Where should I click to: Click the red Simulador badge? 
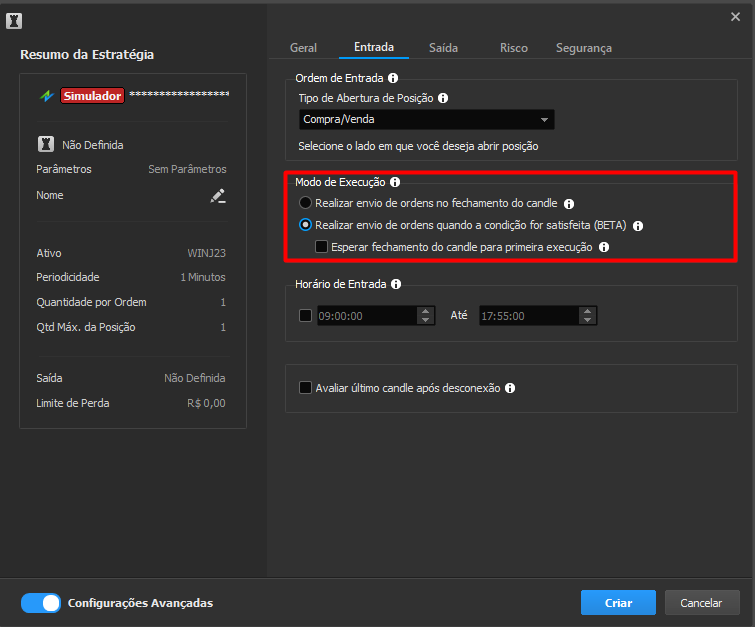pyautogui.click(x=92, y=96)
